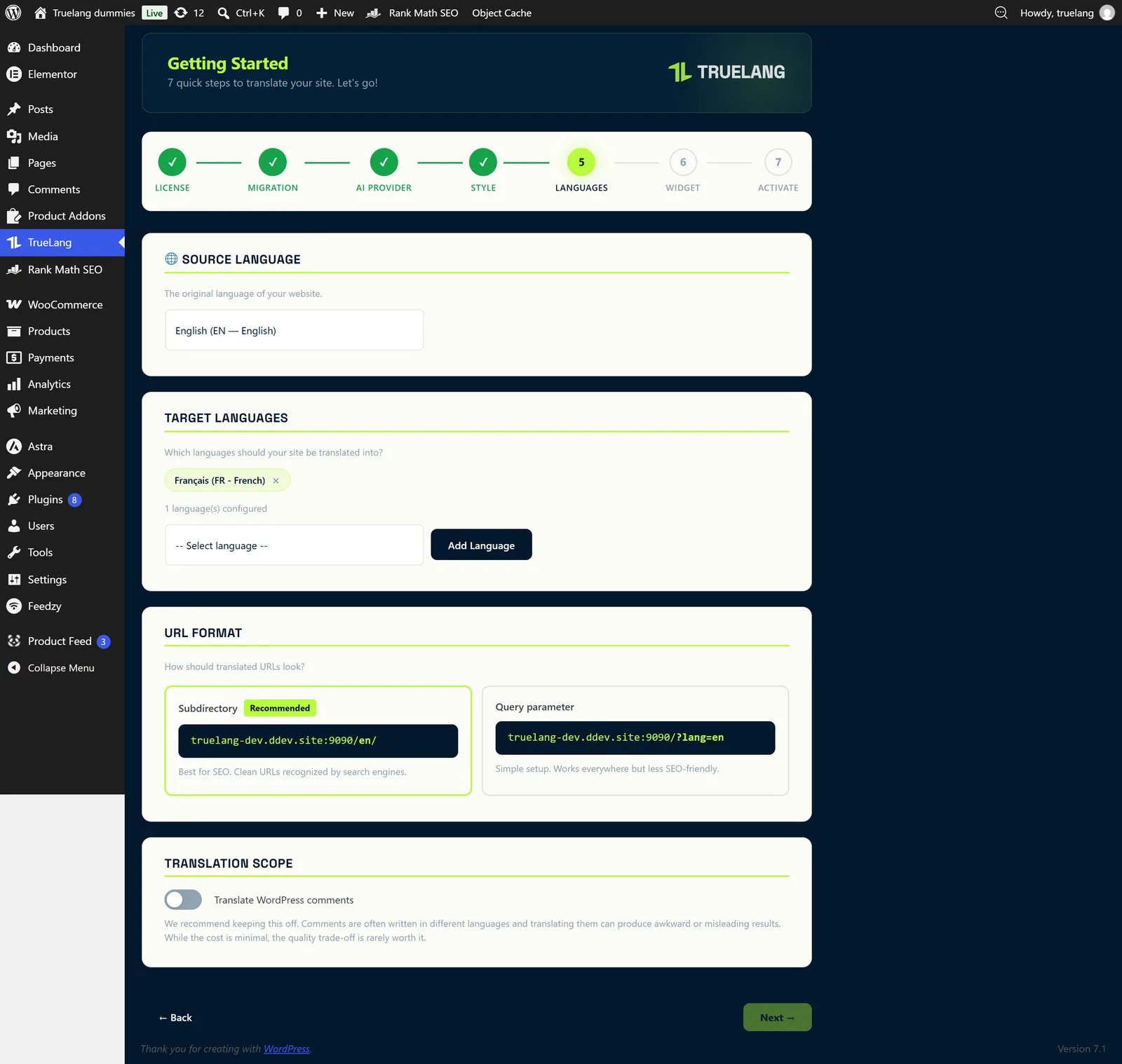Click the "1 language(s) configured" text
Image resolution: width=1122 pixels, height=1064 pixels.
click(216, 509)
